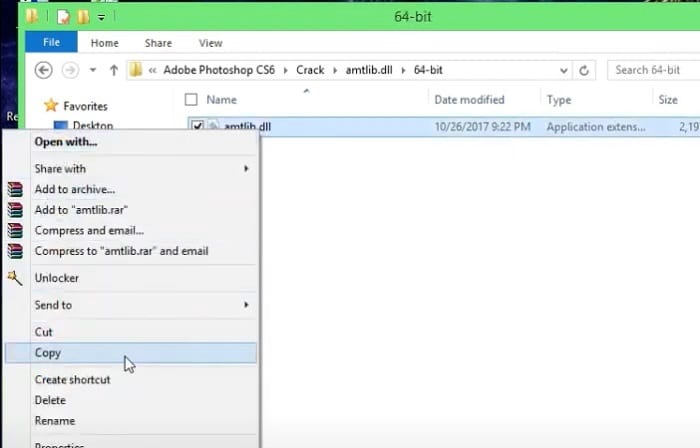
Task: Click Adobe Photoshop CS6 in the address path
Action: pos(219,70)
